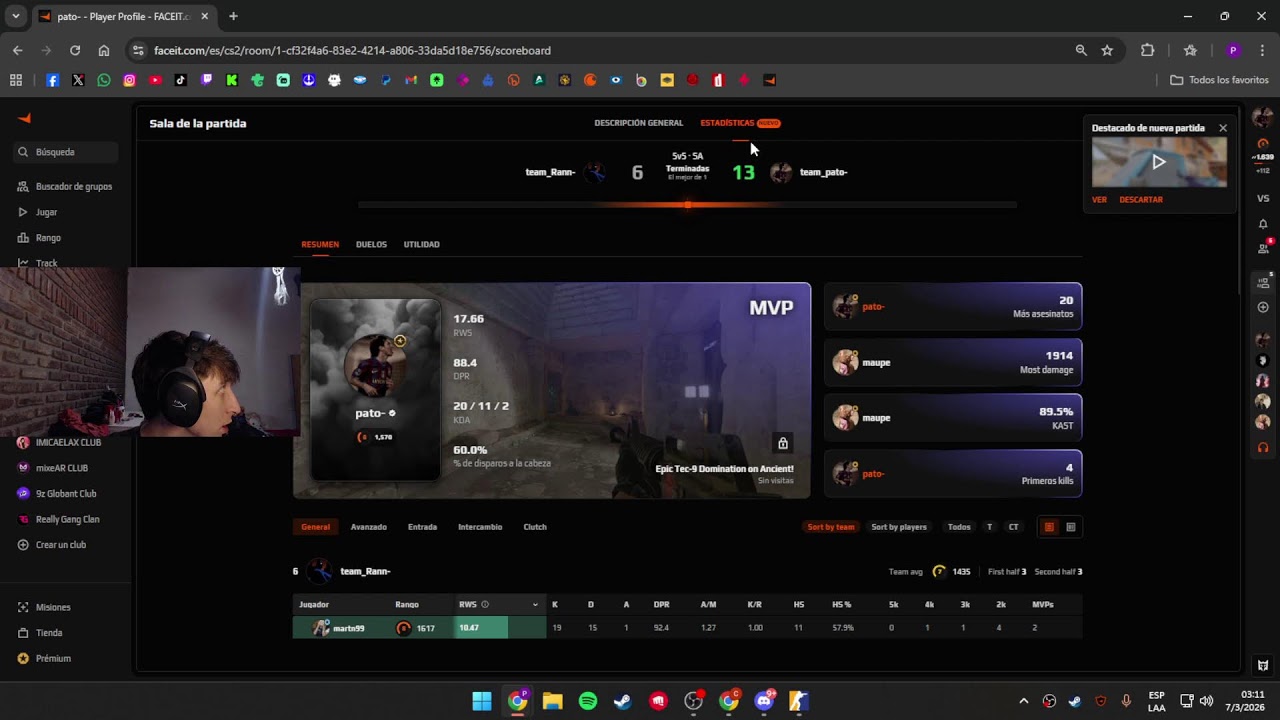
Task: Select the Entrada stats tab
Action: pyautogui.click(x=422, y=527)
